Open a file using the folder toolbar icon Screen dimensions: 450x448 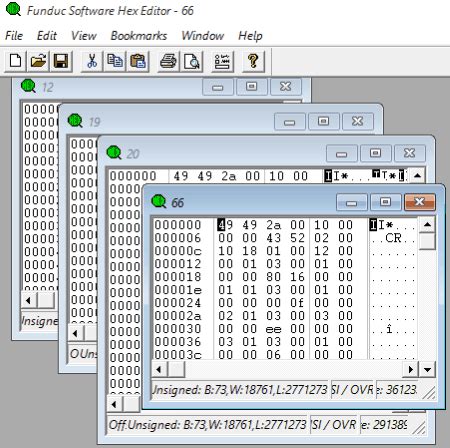(38, 61)
